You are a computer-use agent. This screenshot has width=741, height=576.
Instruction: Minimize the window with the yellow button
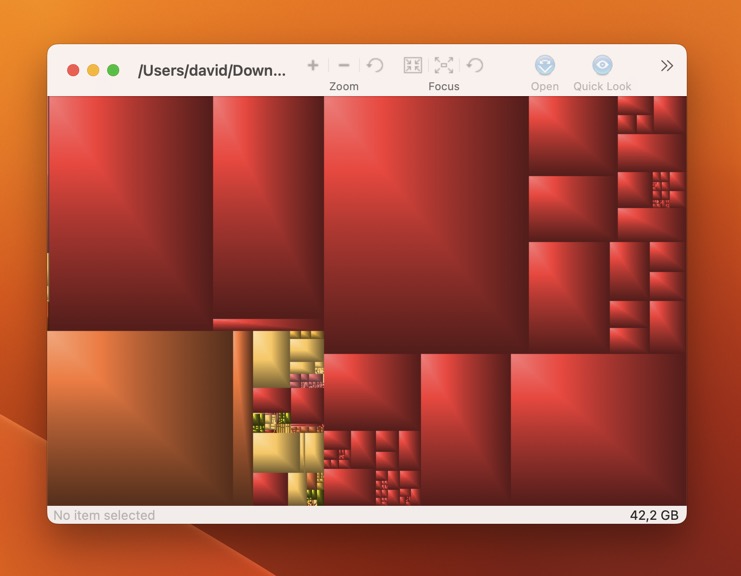coord(93,70)
